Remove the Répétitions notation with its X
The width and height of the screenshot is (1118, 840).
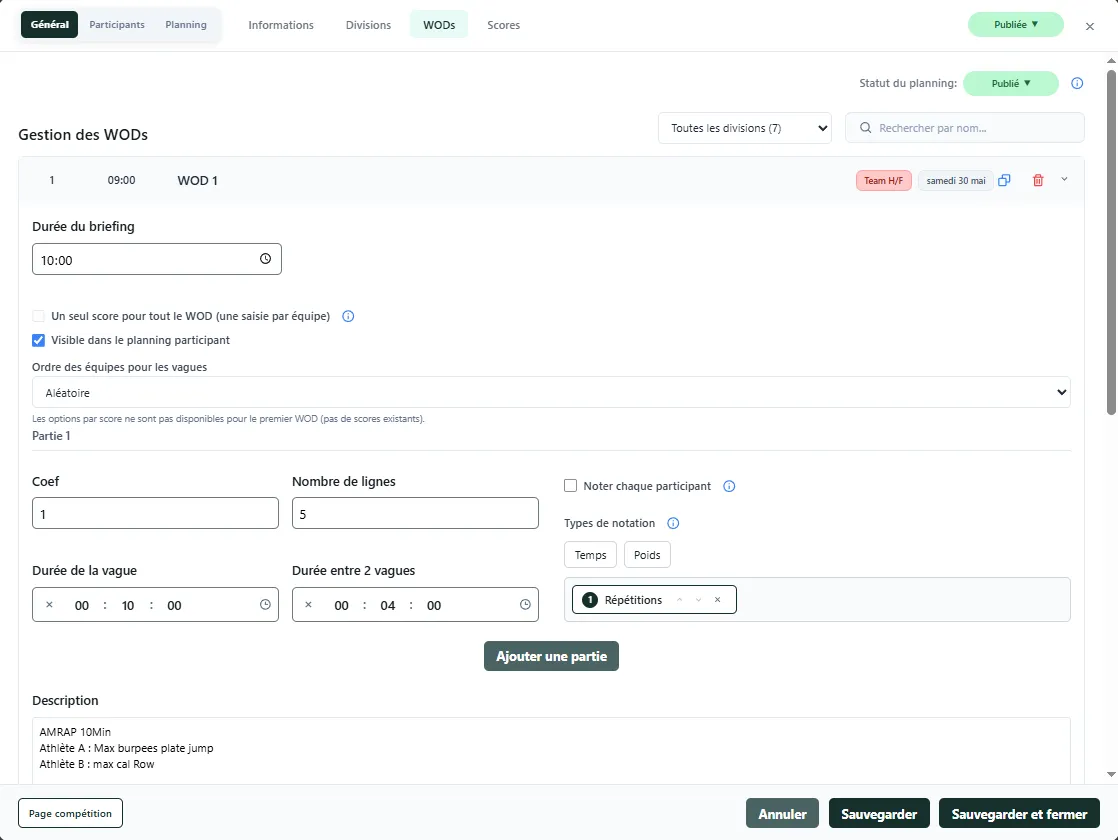click(x=717, y=600)
